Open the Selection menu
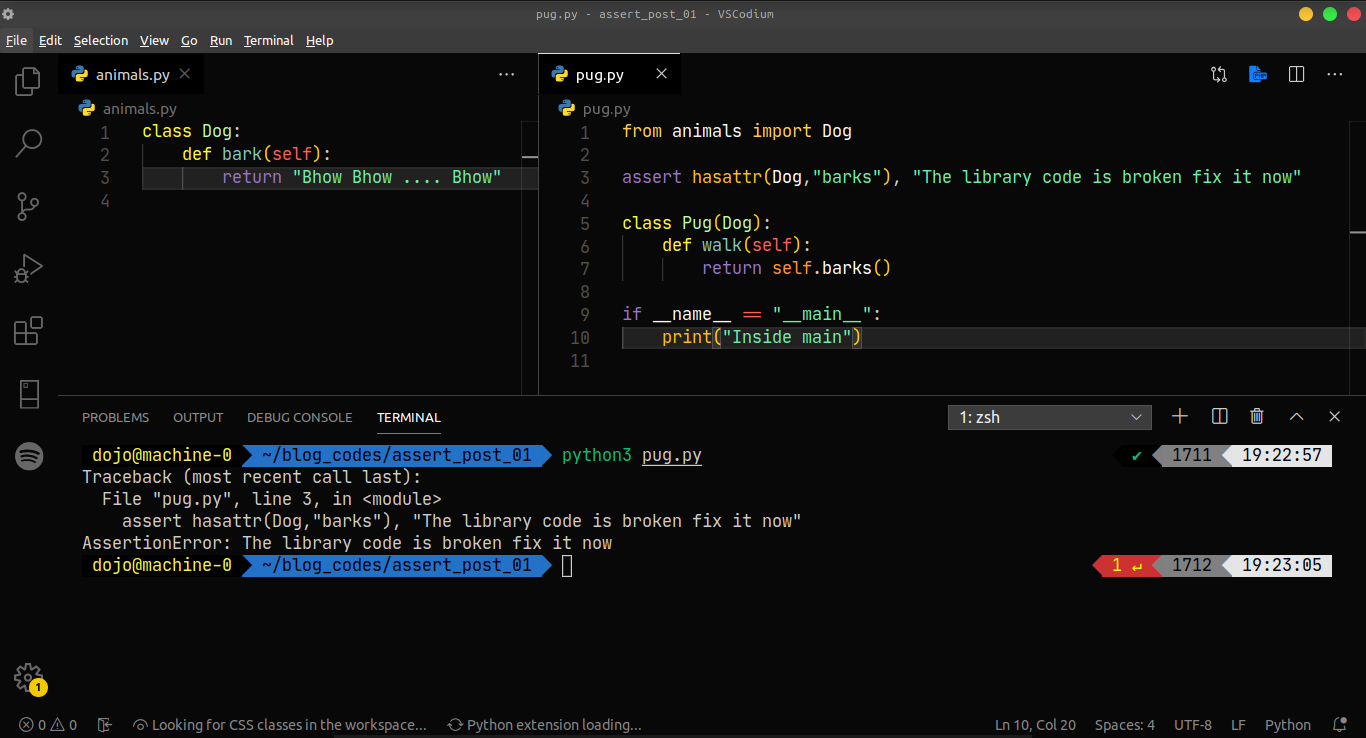The height and width of the screenshot is (738, 1366). click(x=101, y=40)
